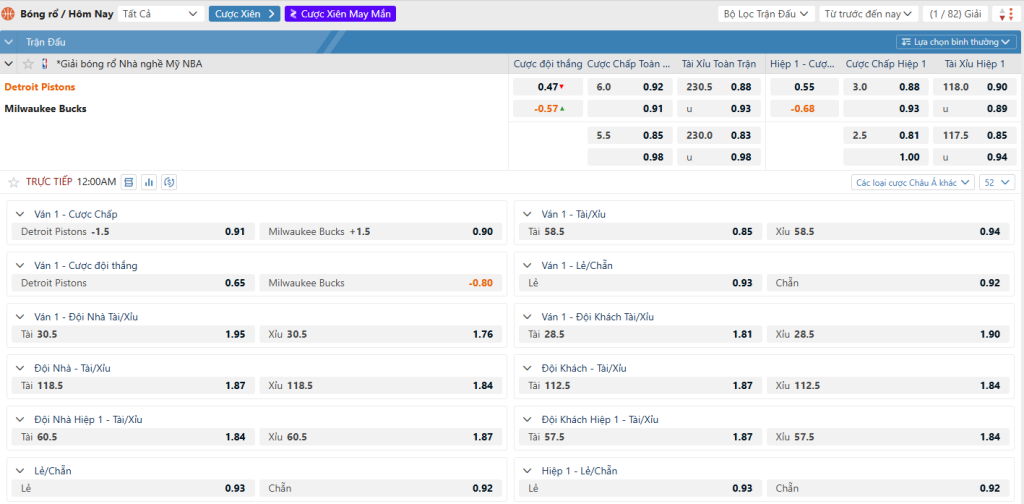Click the basketball sport icon
This screenshot has height=504, width=1024.
click(x=8, y=14)
